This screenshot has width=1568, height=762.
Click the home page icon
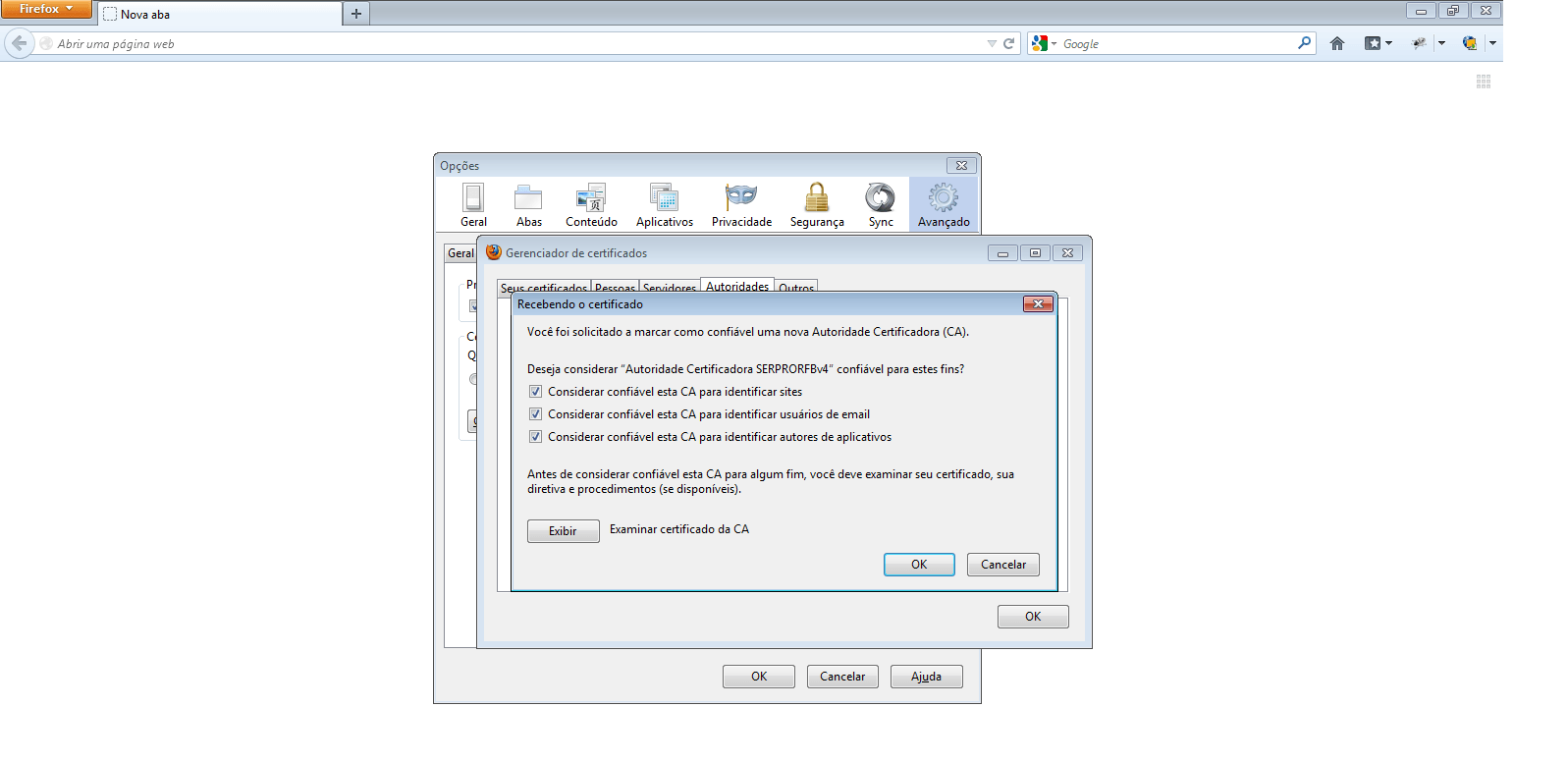(x=1336, y=43)
